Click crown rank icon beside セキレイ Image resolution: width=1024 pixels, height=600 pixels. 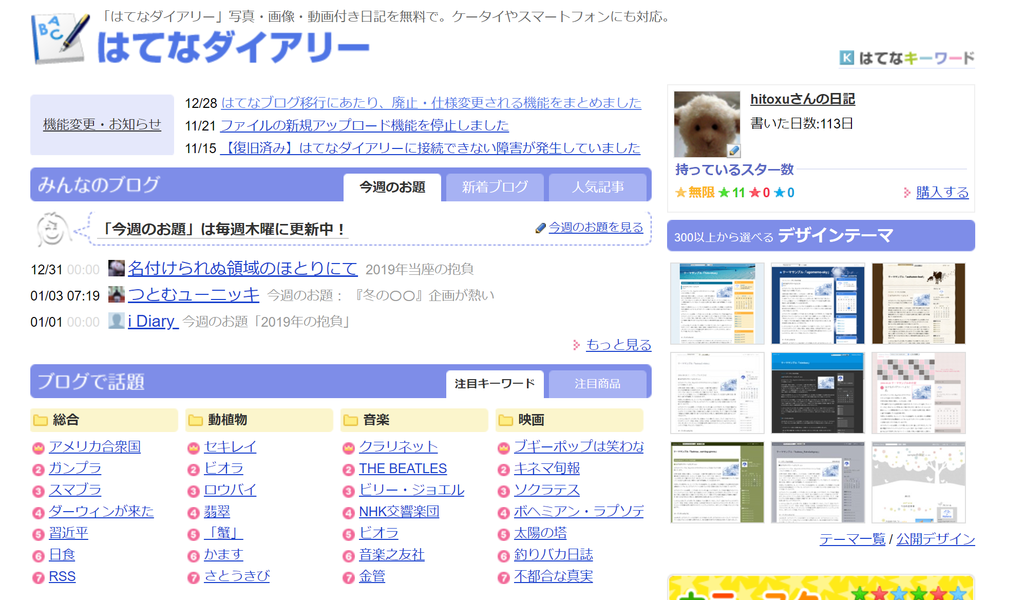193,448
